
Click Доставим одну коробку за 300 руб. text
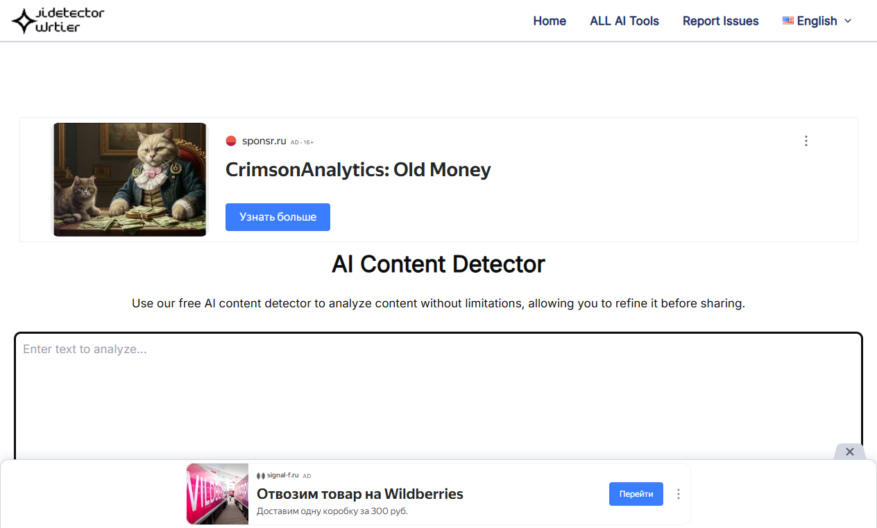click(x=332, y=511)
